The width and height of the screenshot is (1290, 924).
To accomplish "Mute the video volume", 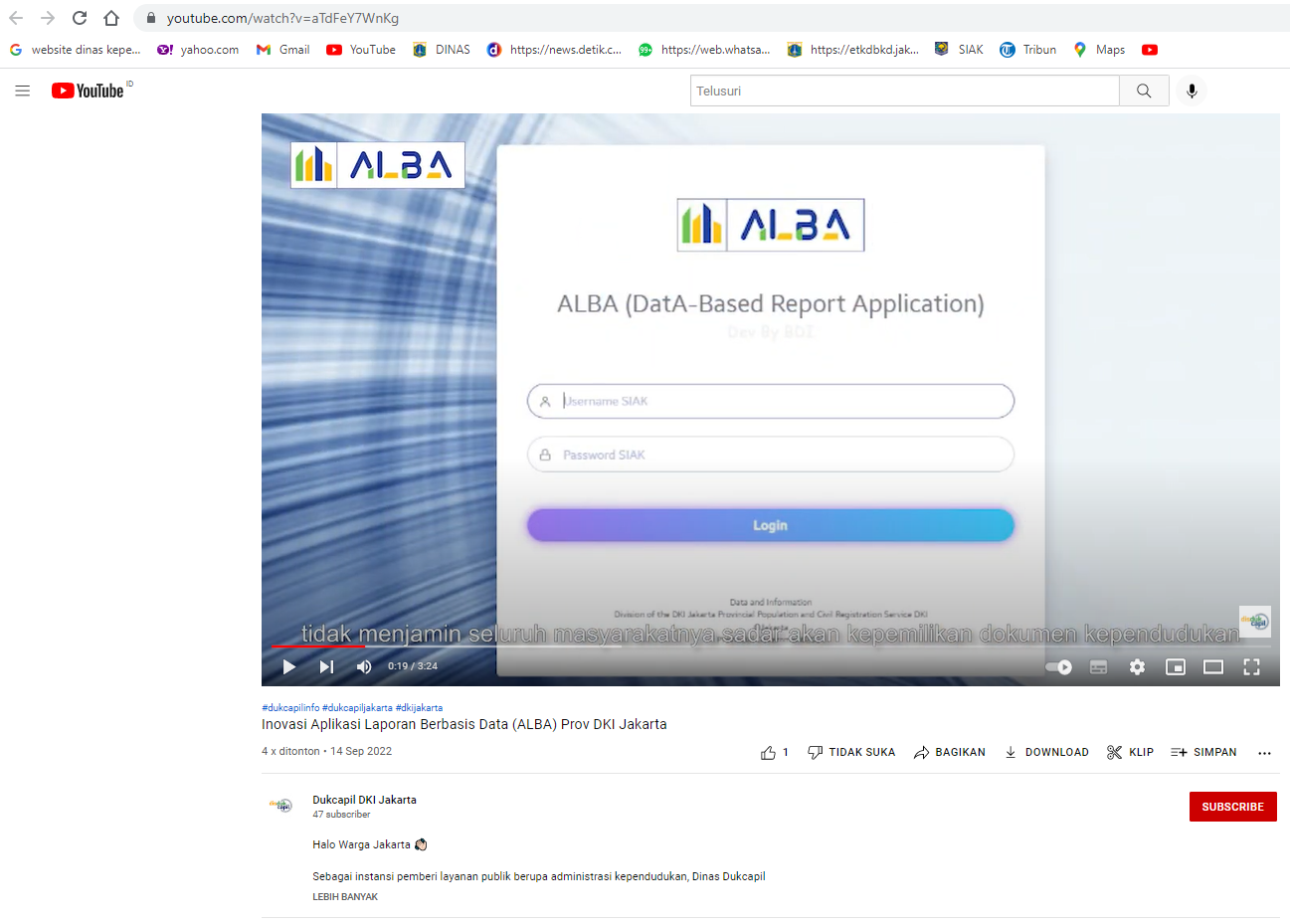I will (364, 666).
